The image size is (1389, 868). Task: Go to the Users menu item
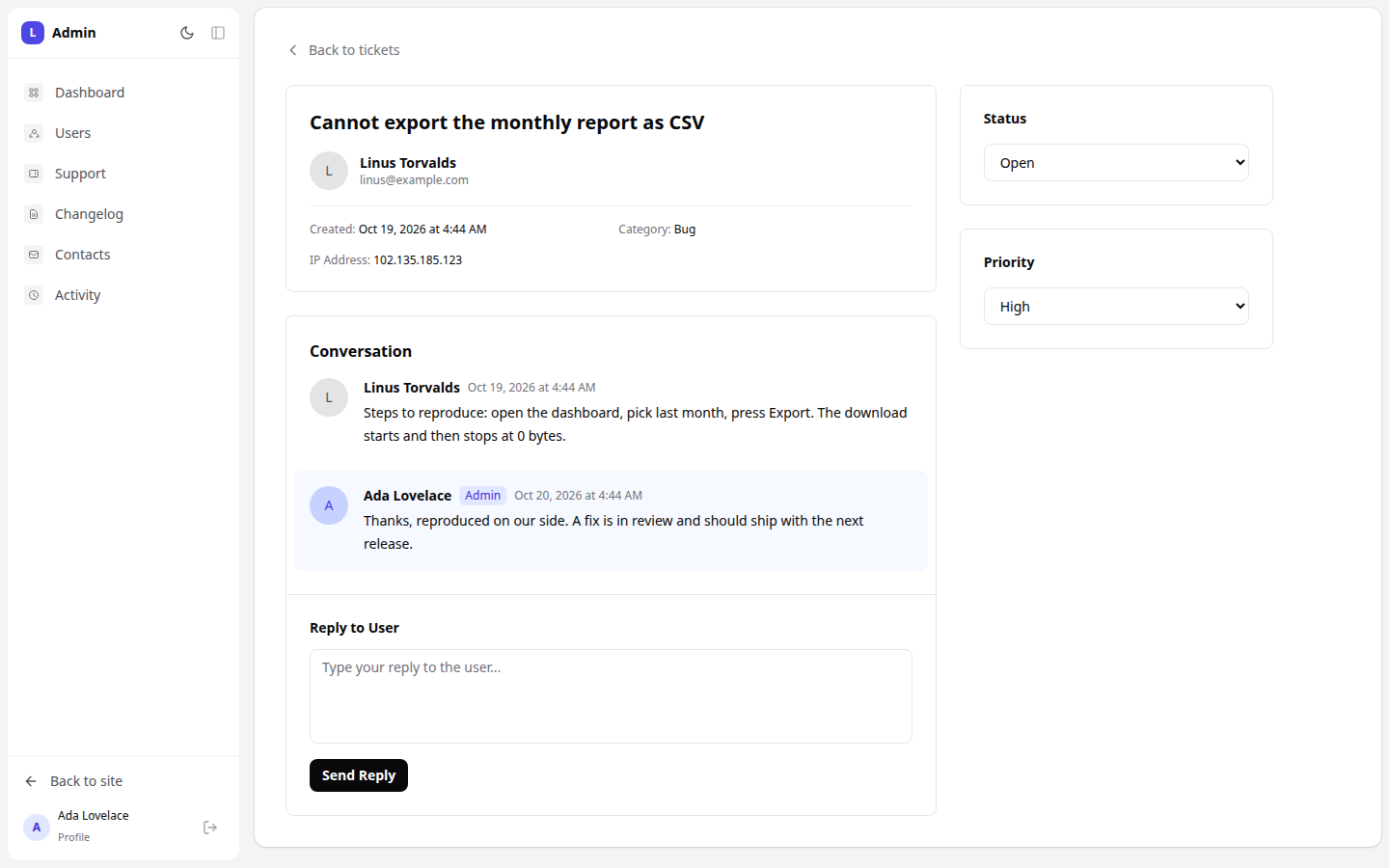pos(123,133)
